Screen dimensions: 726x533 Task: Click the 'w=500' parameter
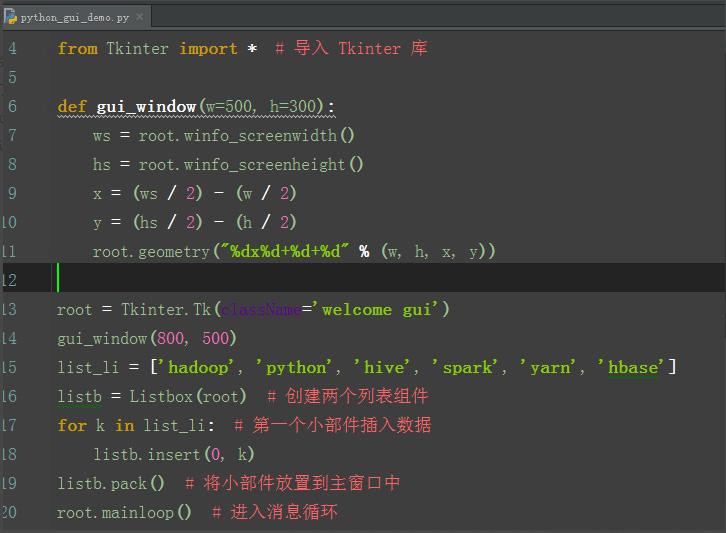(x=229, y=107)
